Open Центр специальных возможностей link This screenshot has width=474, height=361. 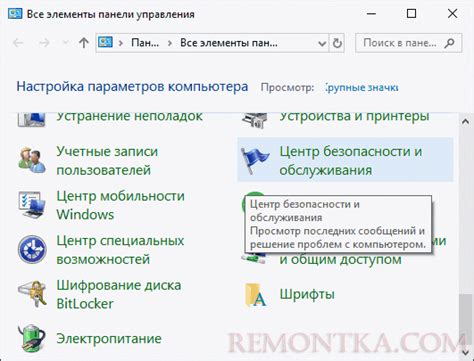[x=120, y=250]
